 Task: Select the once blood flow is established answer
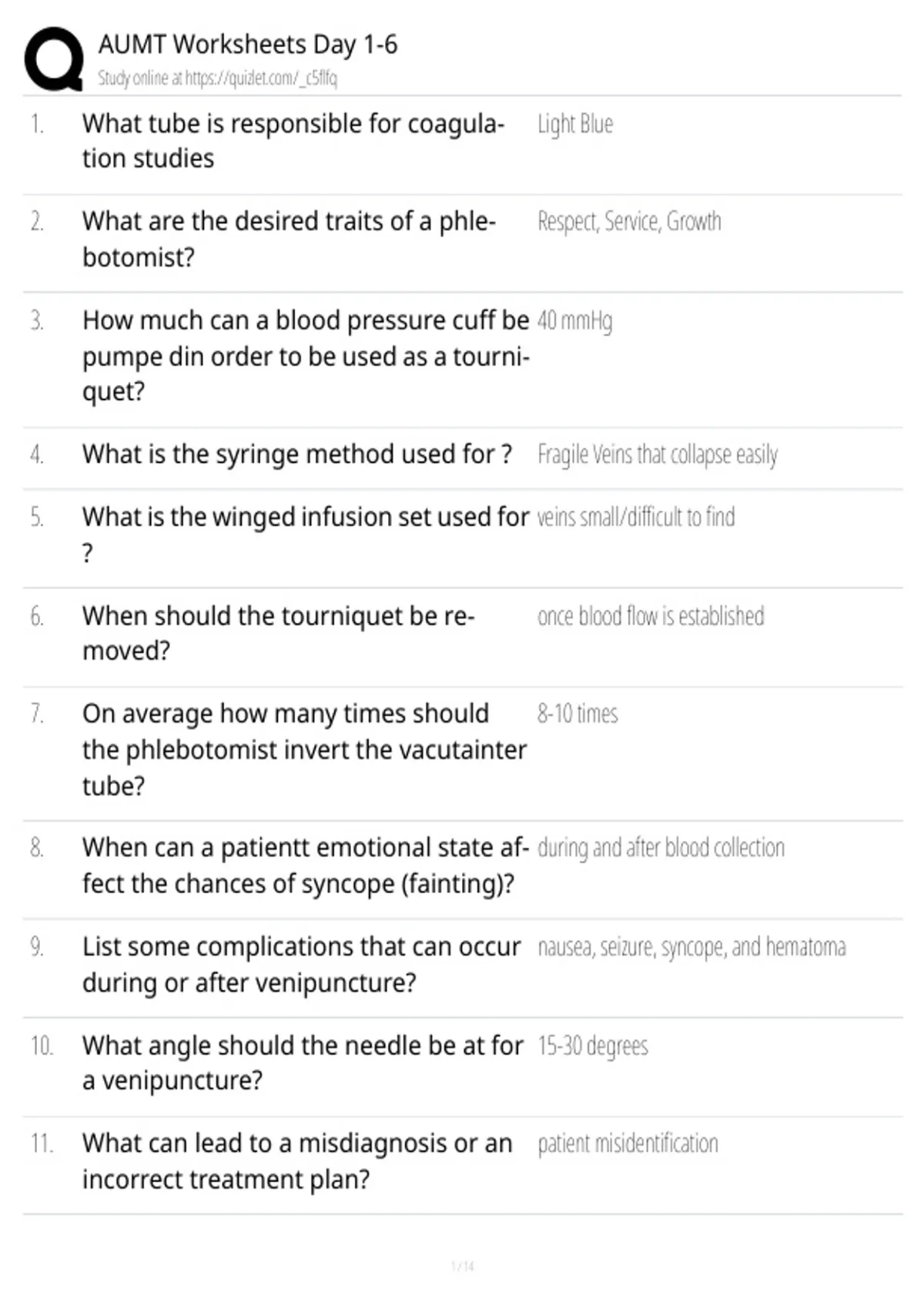(x=651, y=616)
